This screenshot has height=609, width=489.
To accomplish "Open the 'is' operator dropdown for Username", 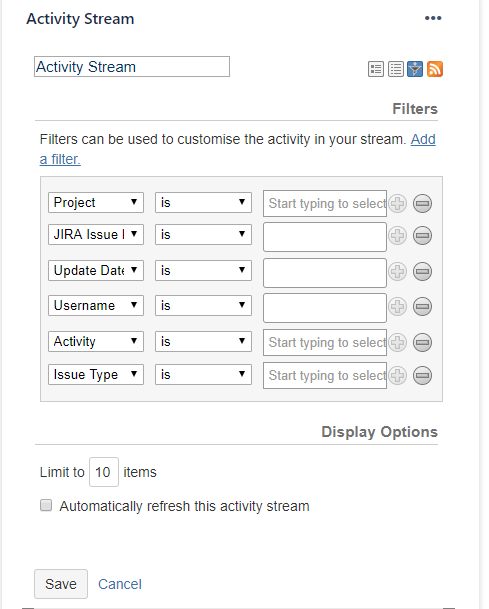I will pyautogui.click(x=203, y=306).
